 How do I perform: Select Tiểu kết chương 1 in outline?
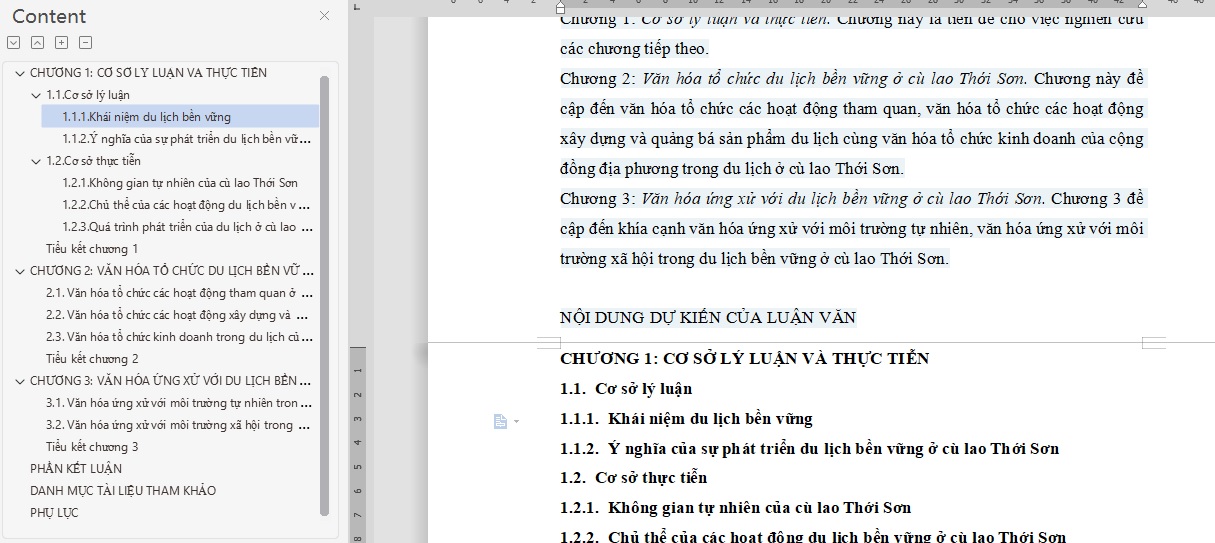[x=92, y=249]
